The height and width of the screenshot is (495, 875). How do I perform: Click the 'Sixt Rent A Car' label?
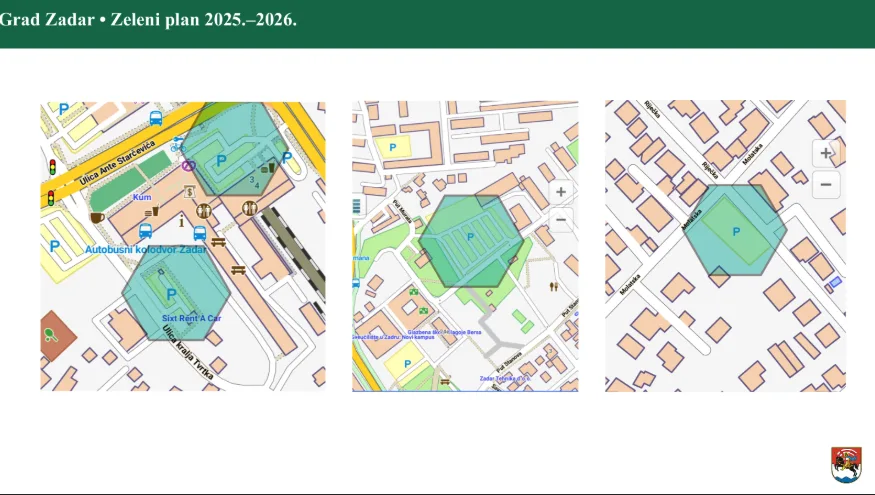[x=191, y=318]
